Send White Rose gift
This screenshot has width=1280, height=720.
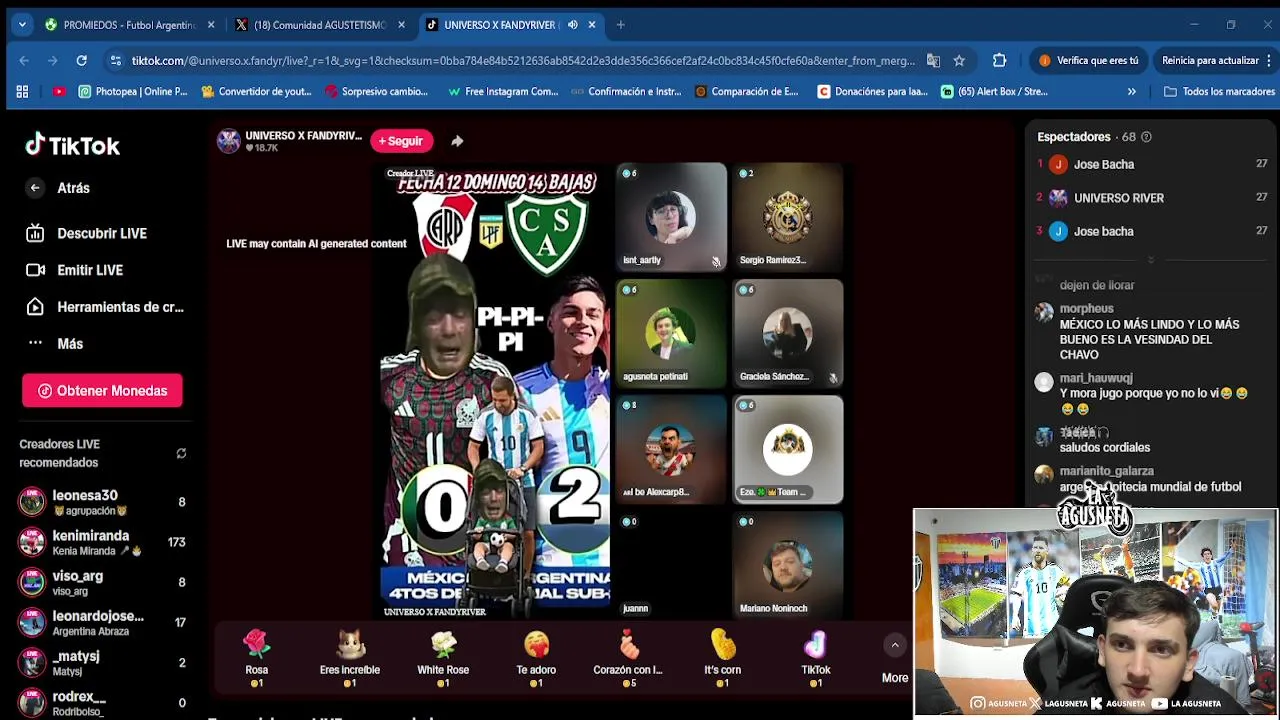pos(443,658)
